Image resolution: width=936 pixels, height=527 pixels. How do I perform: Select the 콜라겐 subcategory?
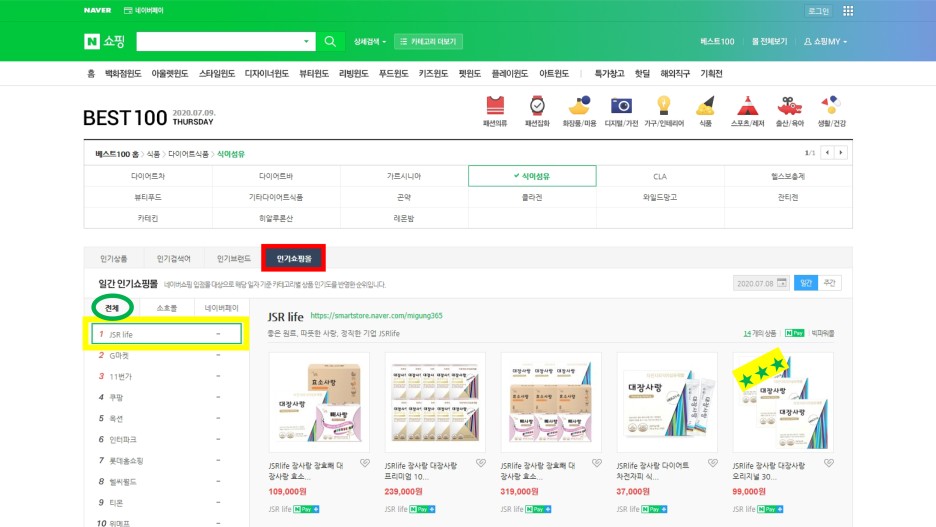[532, 197]
